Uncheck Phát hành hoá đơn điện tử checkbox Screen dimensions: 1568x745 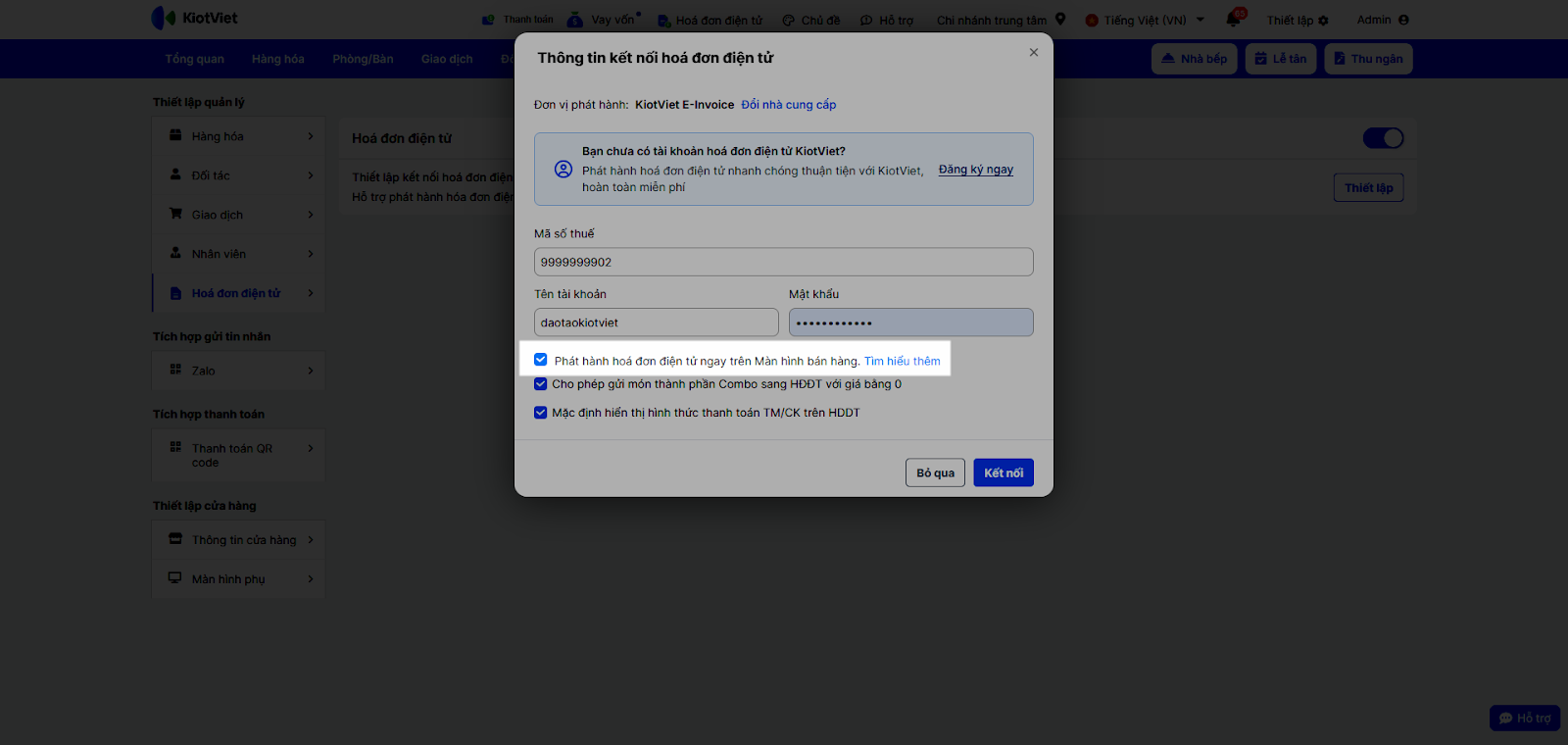[541, 360]
